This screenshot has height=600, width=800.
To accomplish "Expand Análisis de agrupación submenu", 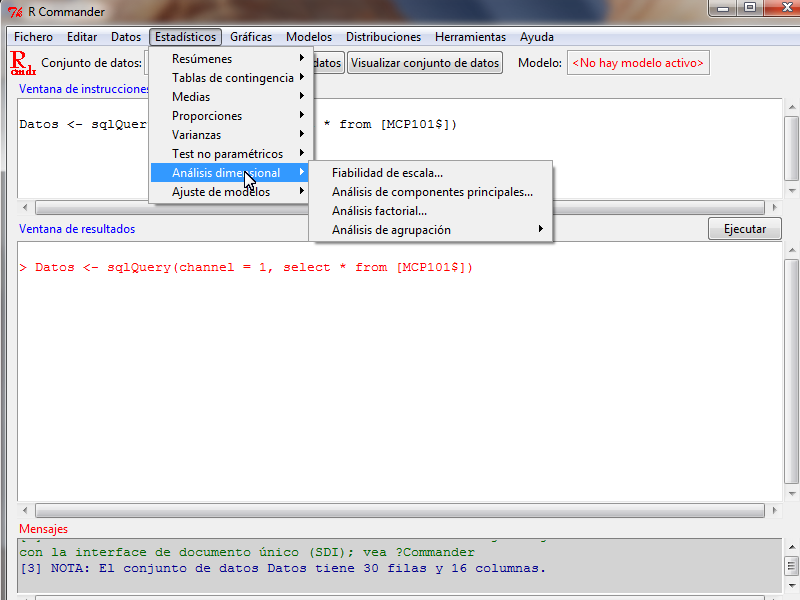I will click(391, 230).
